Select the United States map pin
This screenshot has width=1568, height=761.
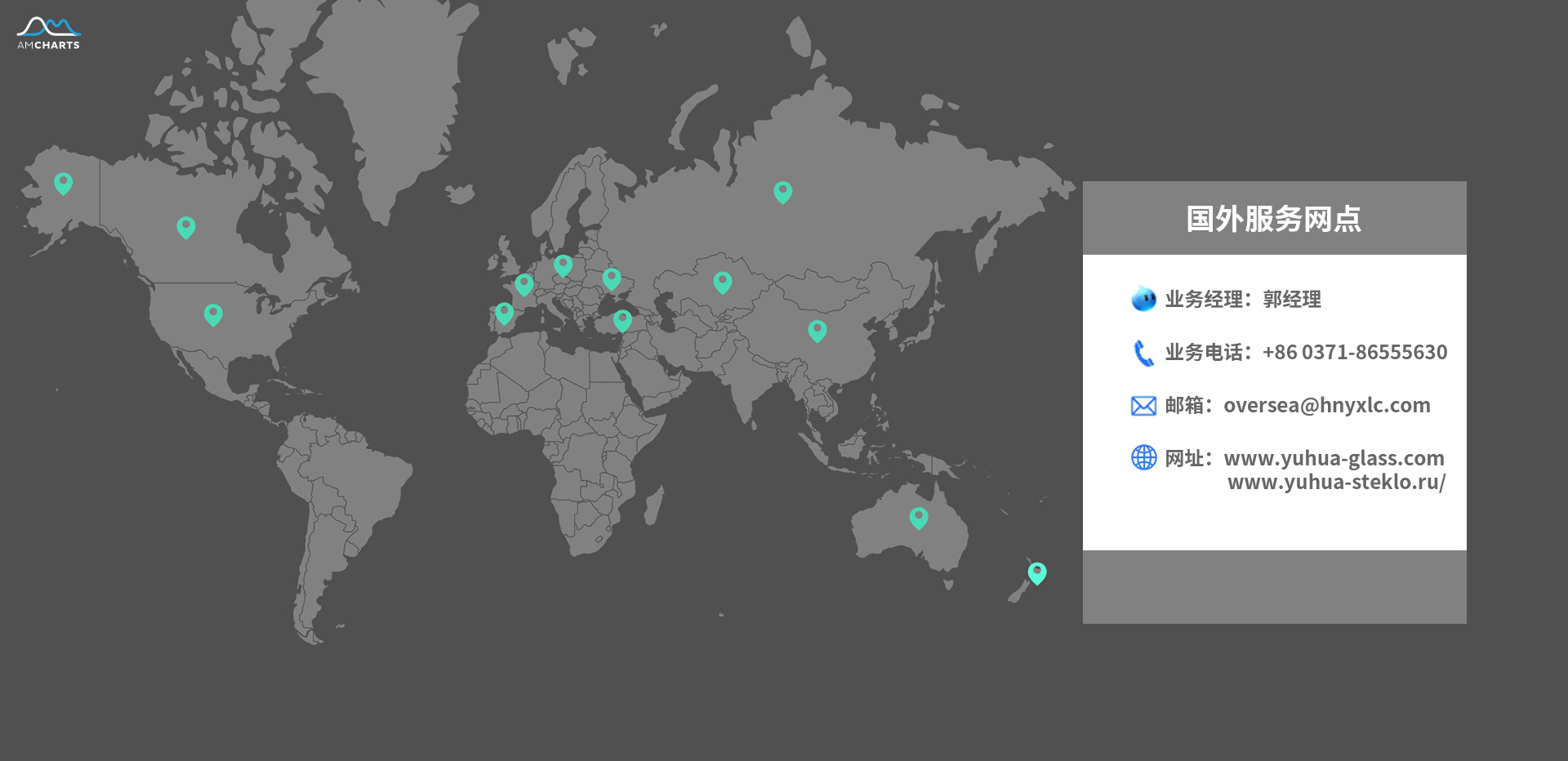[x=213, y=314]
